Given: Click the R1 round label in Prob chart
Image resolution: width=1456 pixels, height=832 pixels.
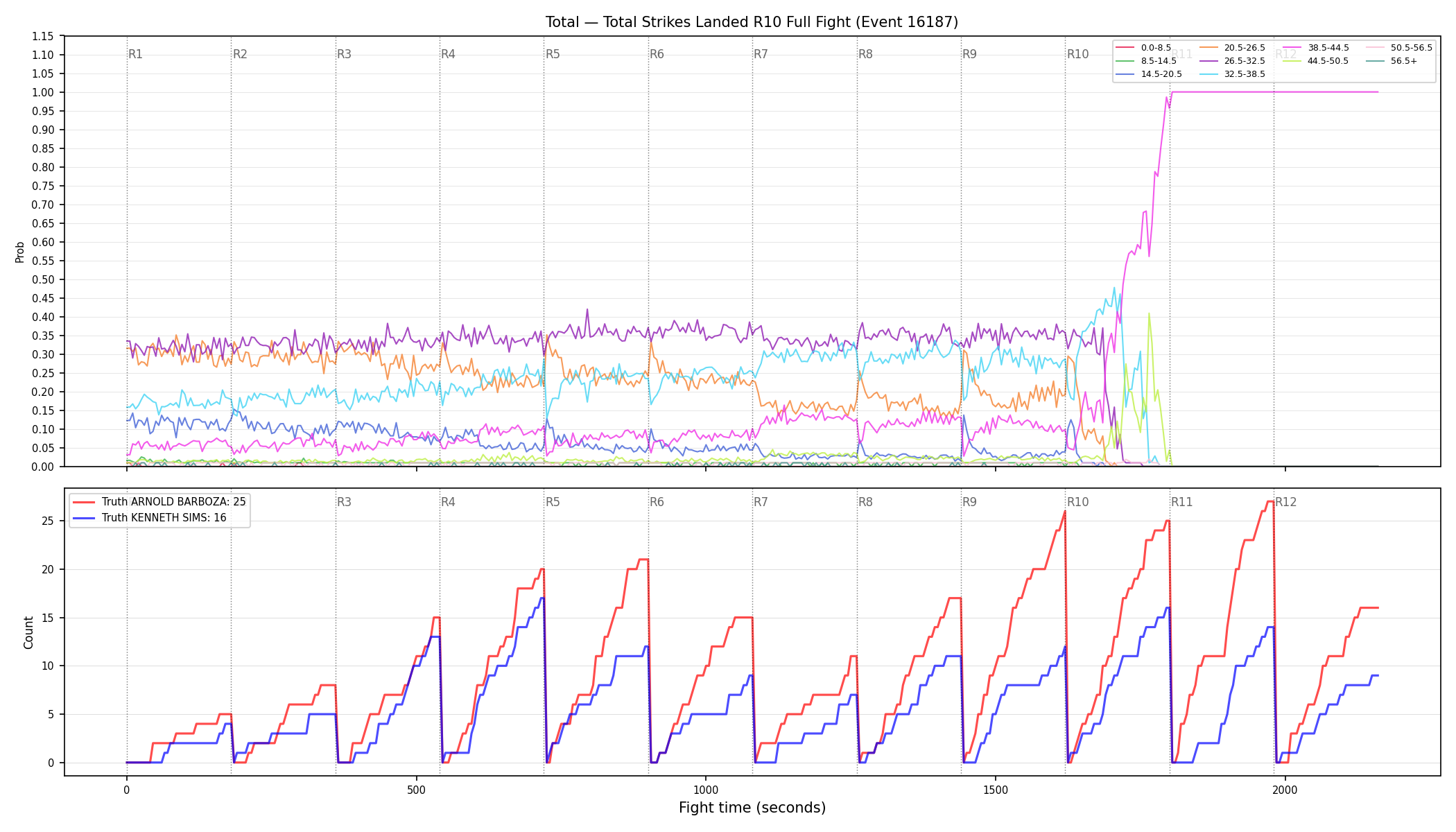Looking at the screenshot, I should tap(135, 54).
